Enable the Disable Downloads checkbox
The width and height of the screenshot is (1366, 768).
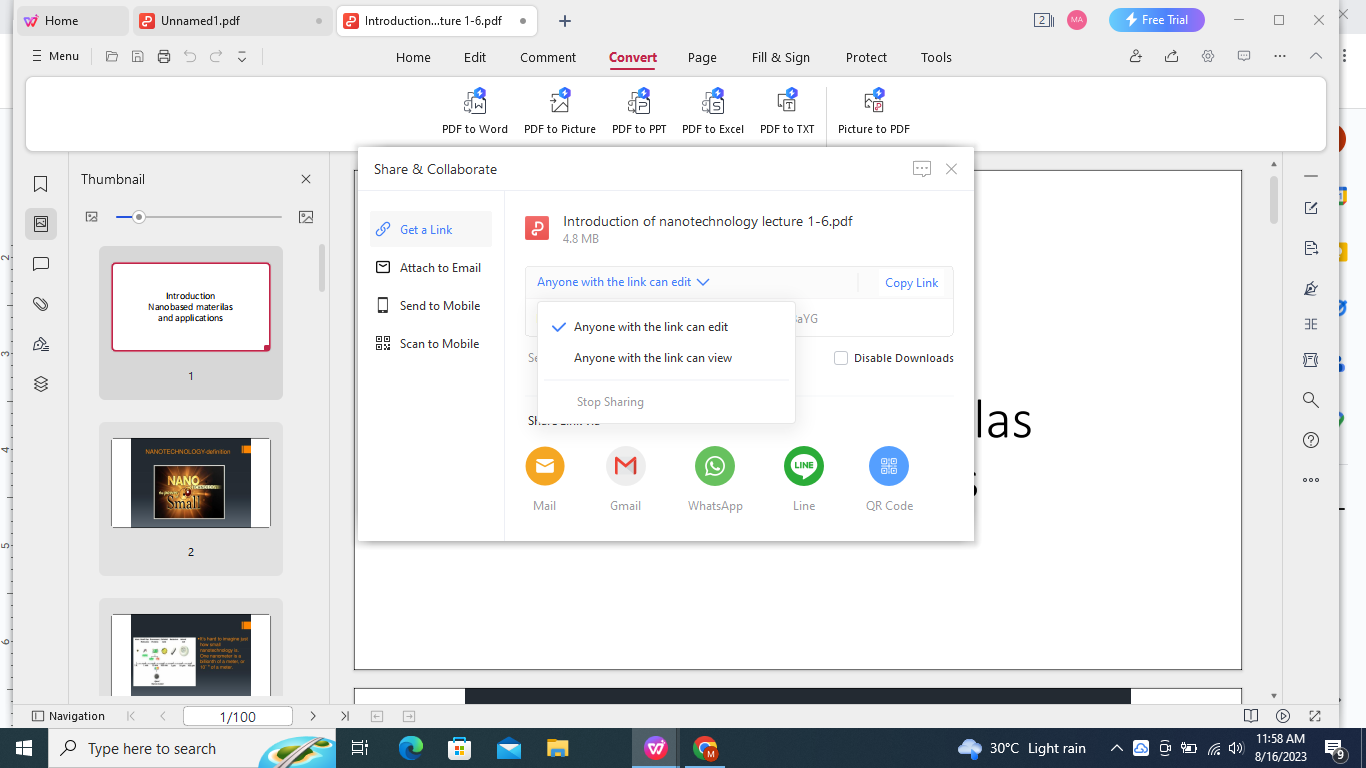pos(841,358)
